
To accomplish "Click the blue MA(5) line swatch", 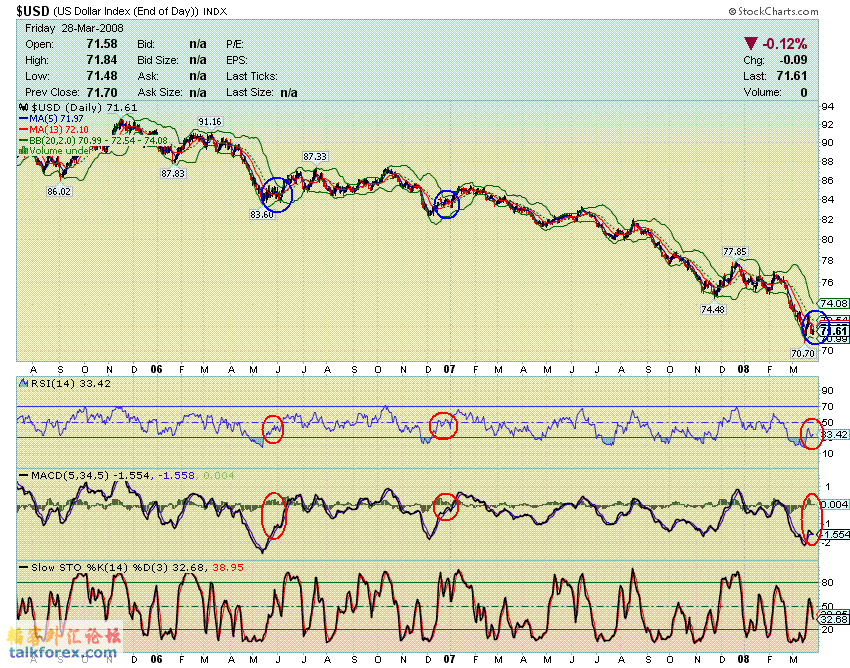I will [x=23, y=118].
